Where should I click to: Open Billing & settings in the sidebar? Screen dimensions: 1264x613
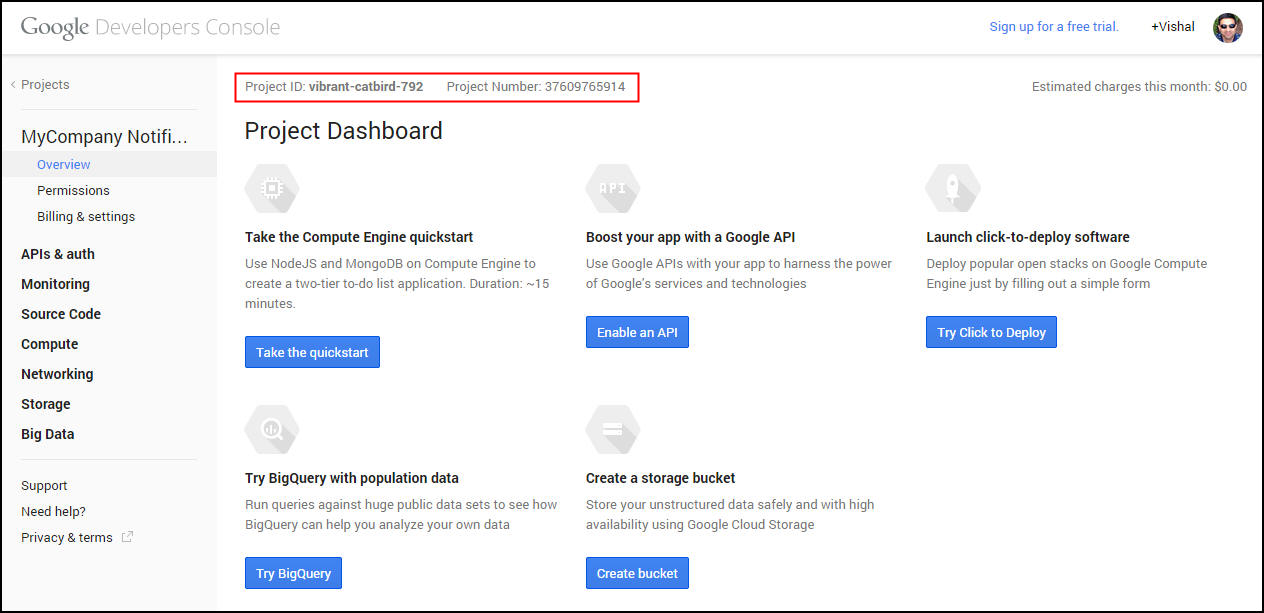[86, 216]
